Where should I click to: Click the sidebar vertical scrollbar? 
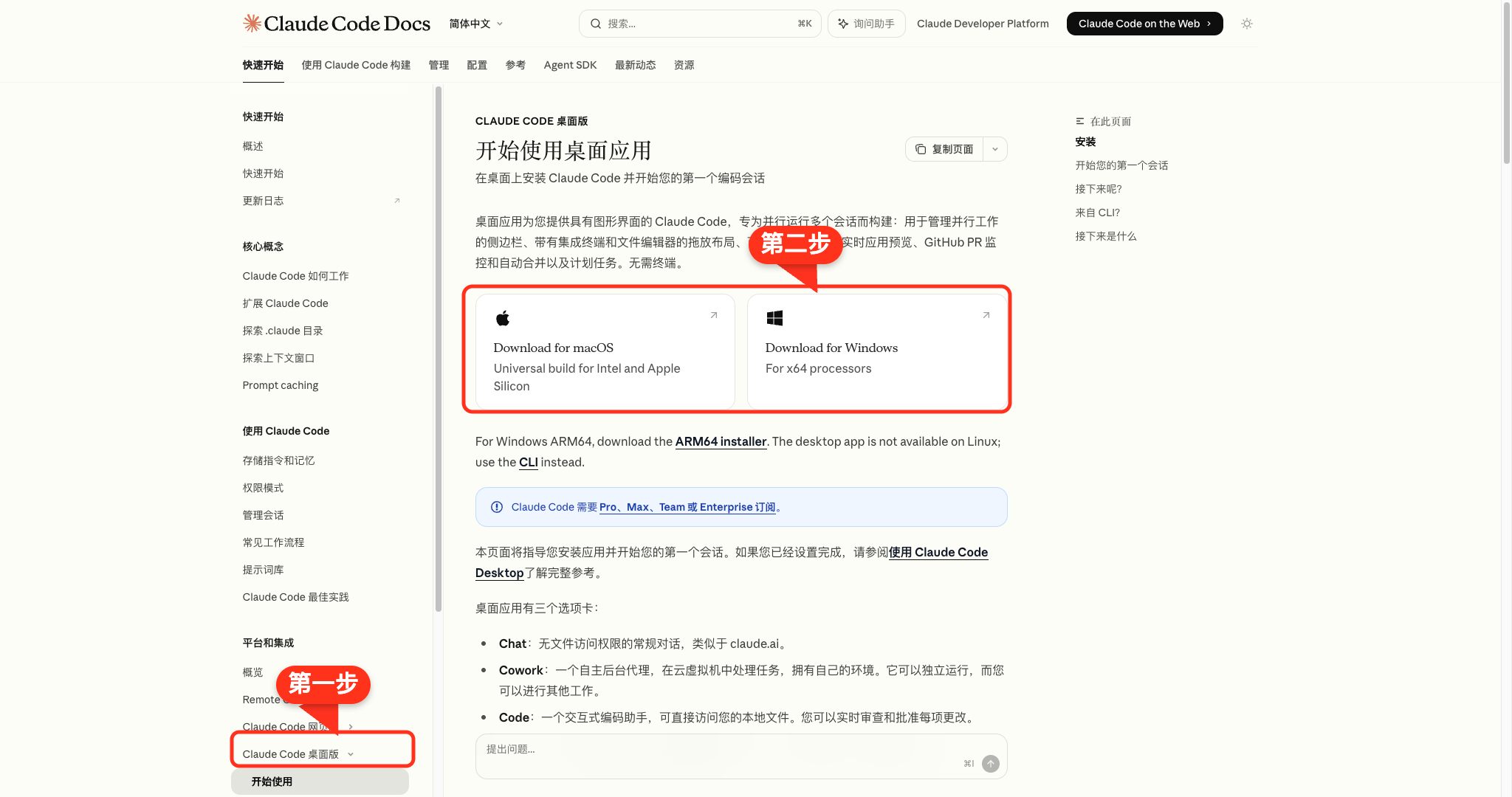pos(439,348)
